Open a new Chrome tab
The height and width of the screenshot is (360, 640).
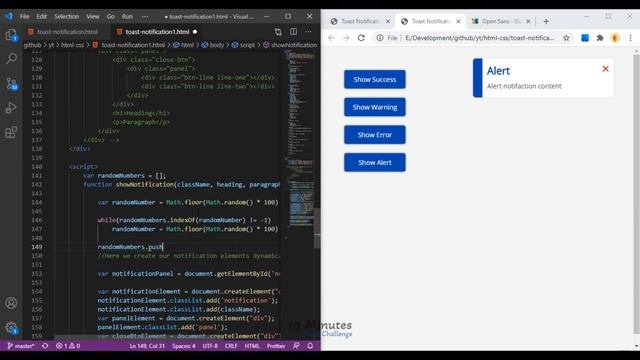pos(546,21)
